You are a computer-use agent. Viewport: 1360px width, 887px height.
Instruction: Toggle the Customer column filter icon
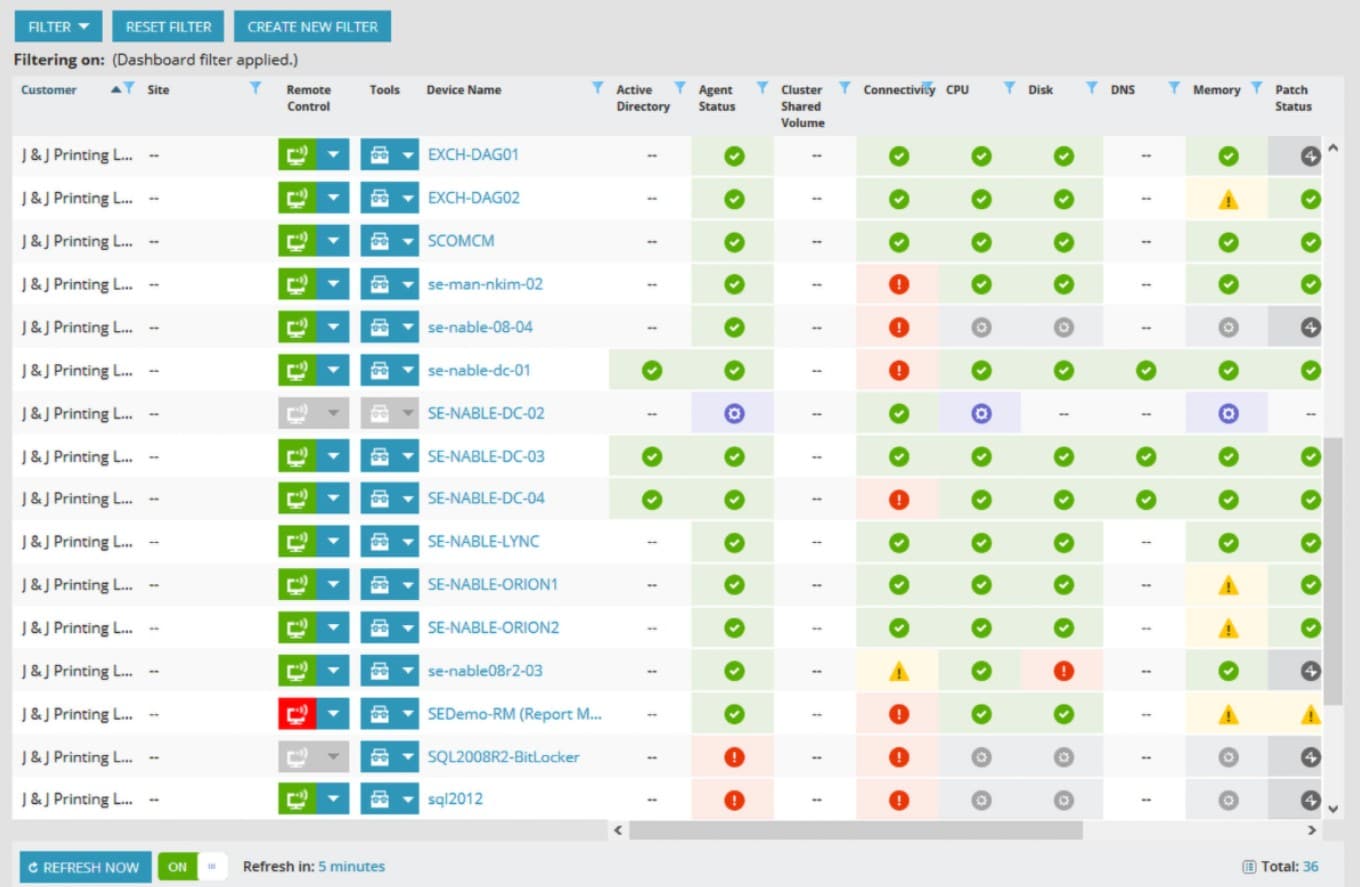(x=129, y=89)
